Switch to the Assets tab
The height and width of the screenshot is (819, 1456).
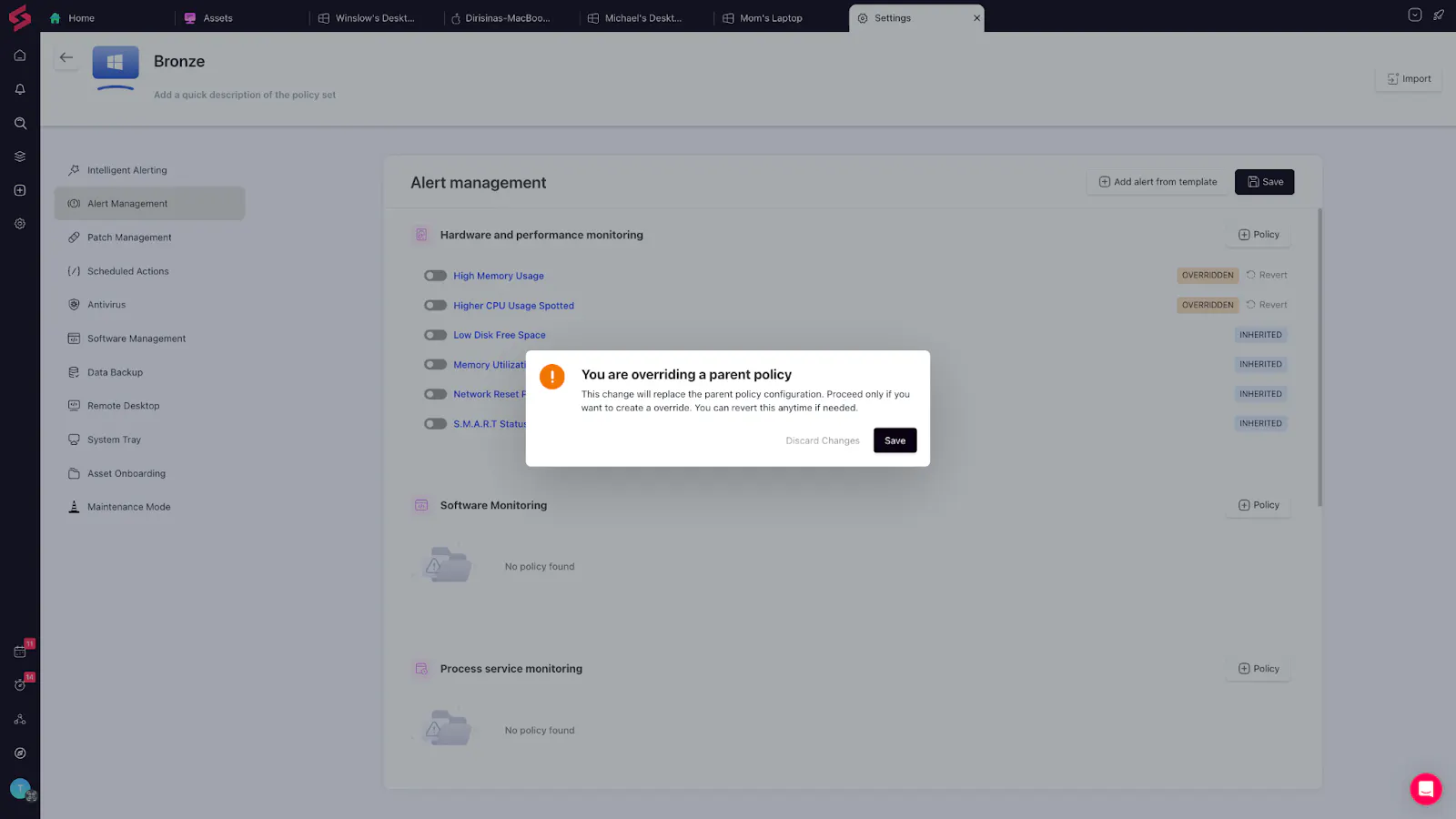(x=217, y=18)
